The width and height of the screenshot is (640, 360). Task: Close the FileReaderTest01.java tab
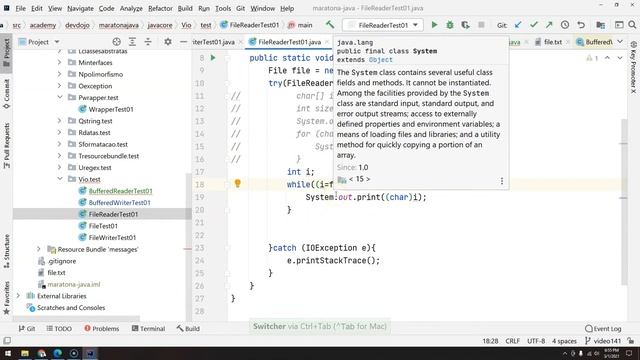point(327,42)
